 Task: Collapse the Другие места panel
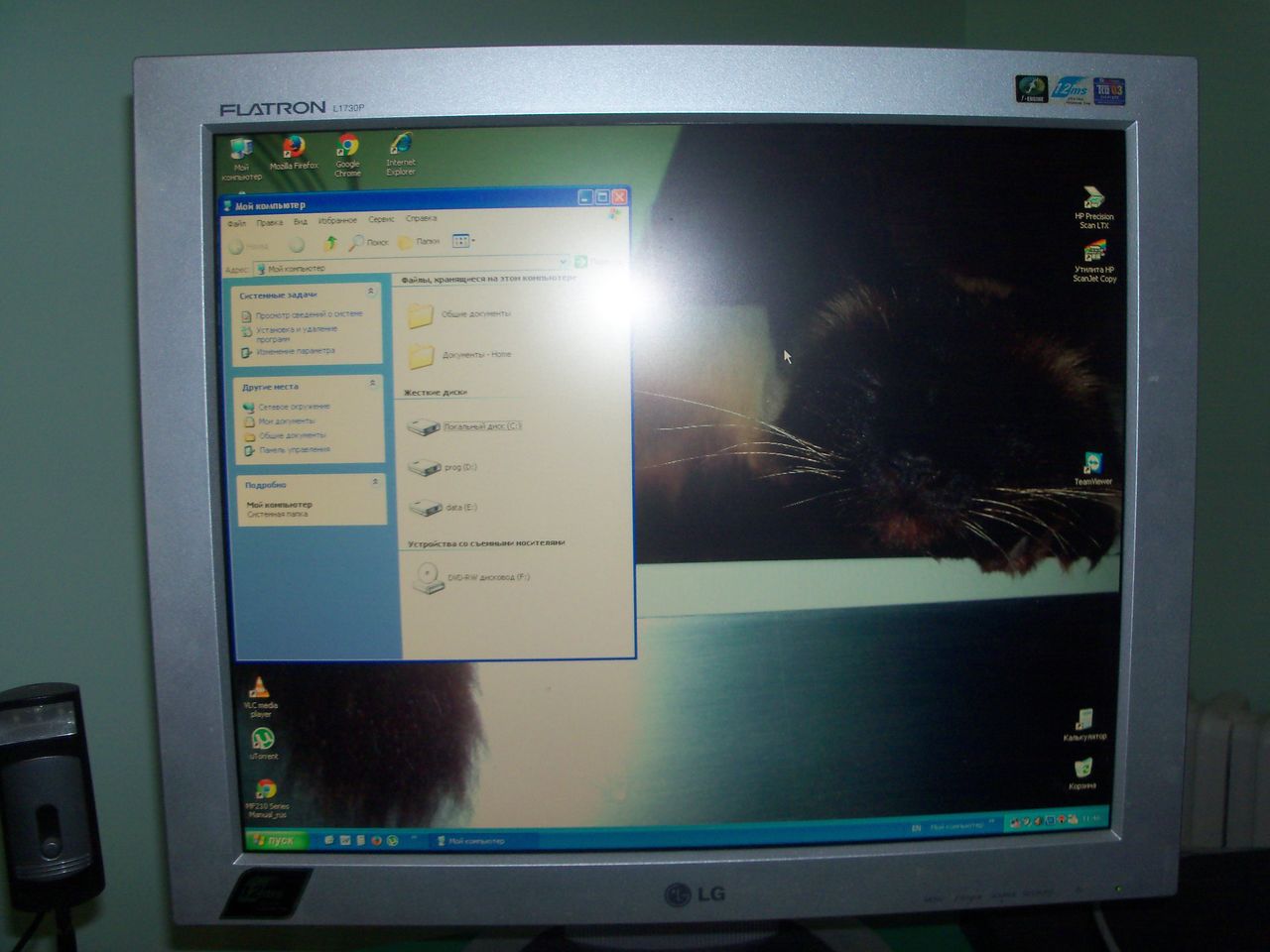pyautogui.click(x=373, y=384)
